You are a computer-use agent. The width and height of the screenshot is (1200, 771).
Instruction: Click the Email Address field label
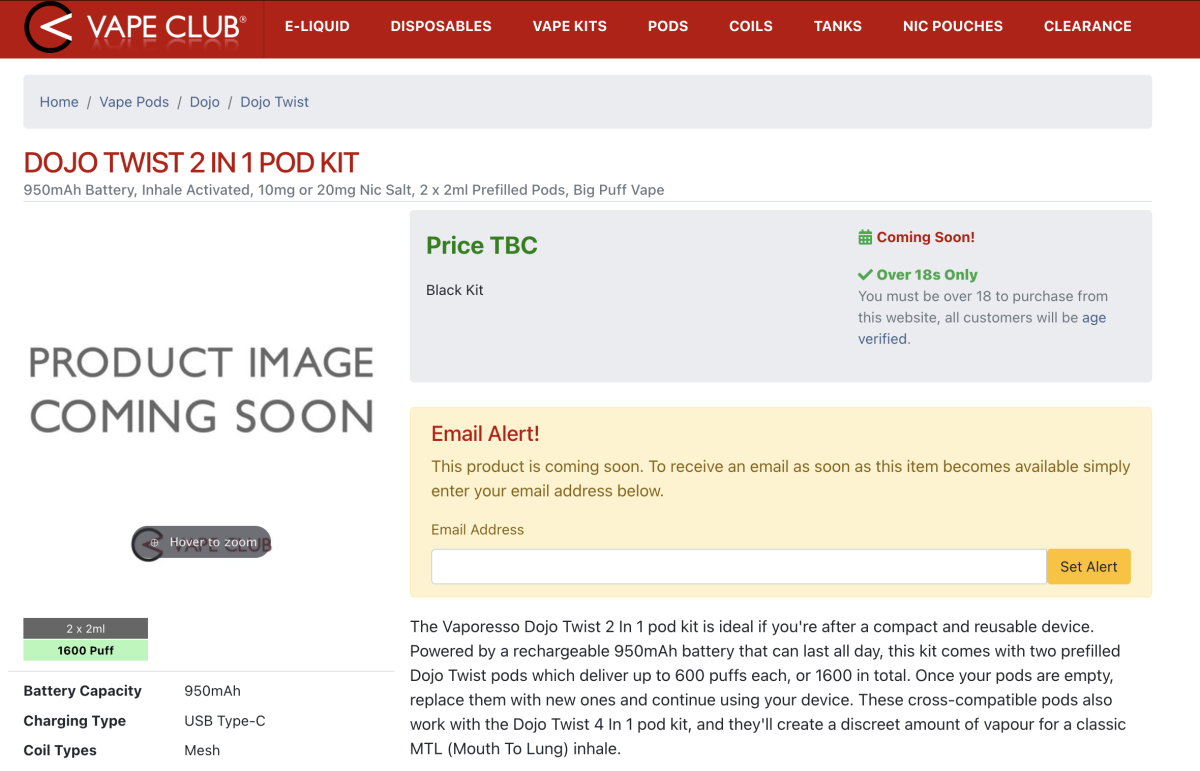point(478,530)
